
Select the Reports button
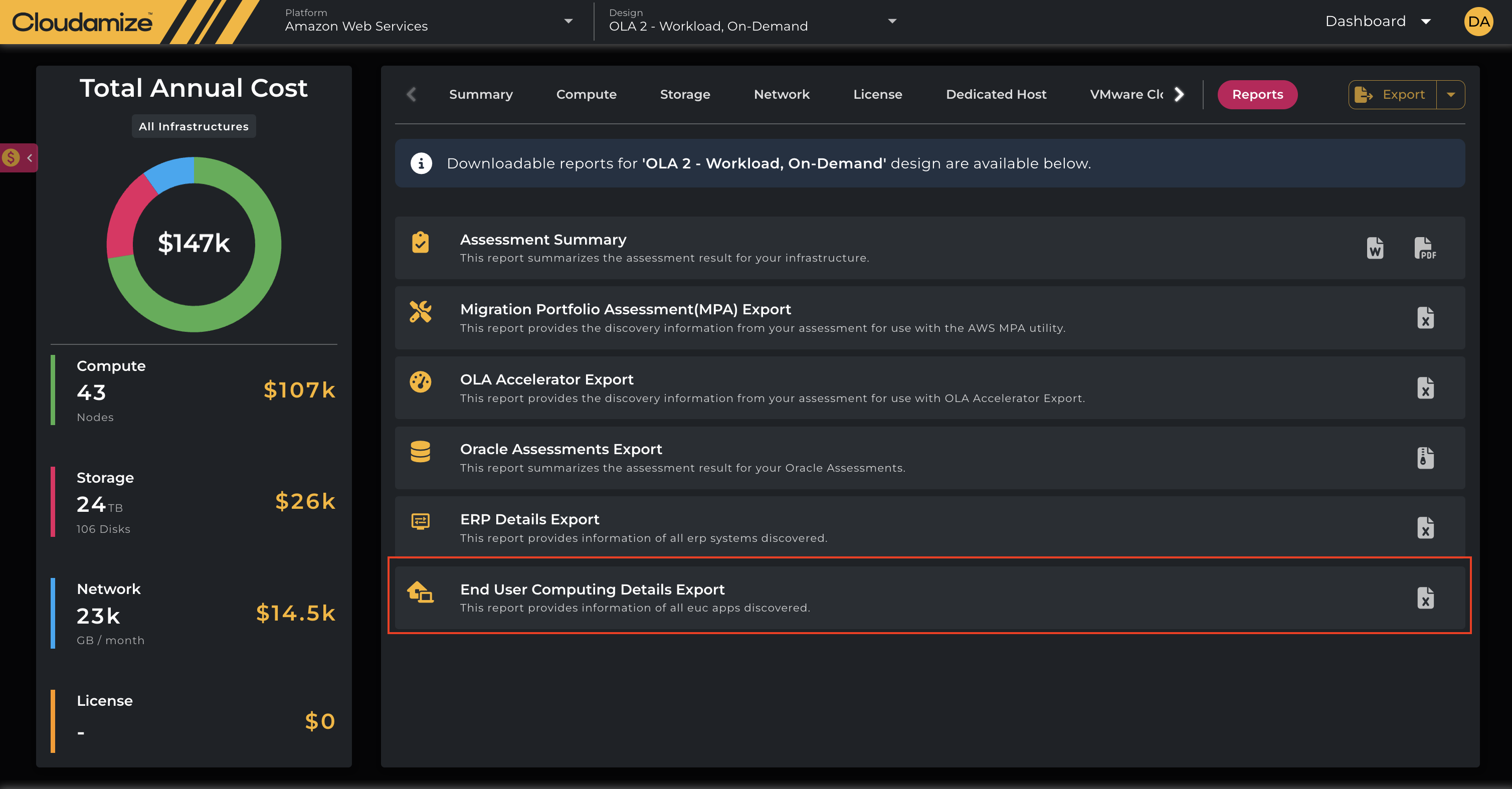(x=1257, y=95)
